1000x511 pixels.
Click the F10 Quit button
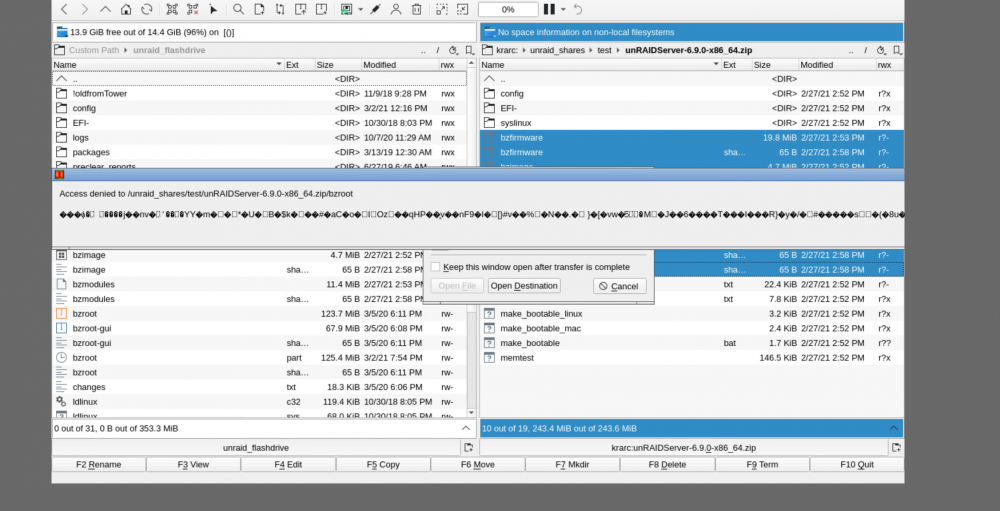(x=857, y=464)
